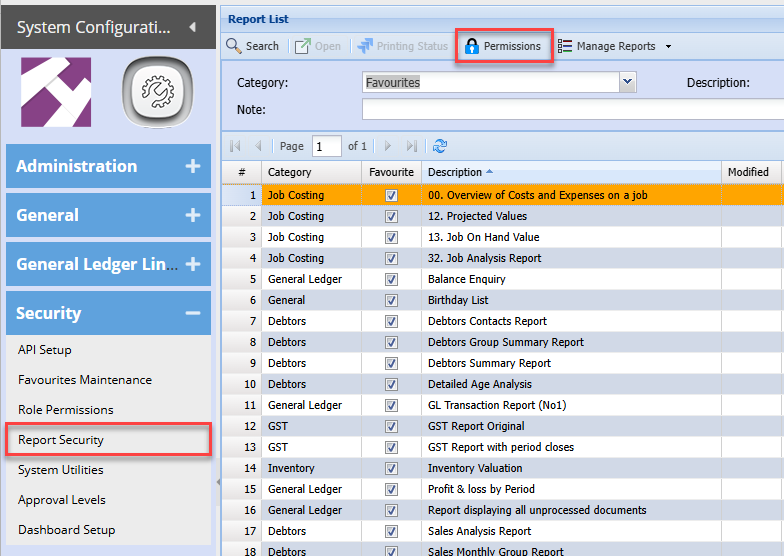Collapse the sidebar with the top arrow
This screenshot has height=556, width=784.
193,27
